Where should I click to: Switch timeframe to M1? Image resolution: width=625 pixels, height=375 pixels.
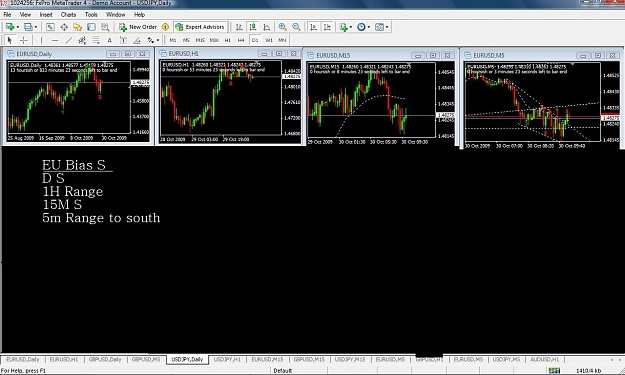[173, 40]
